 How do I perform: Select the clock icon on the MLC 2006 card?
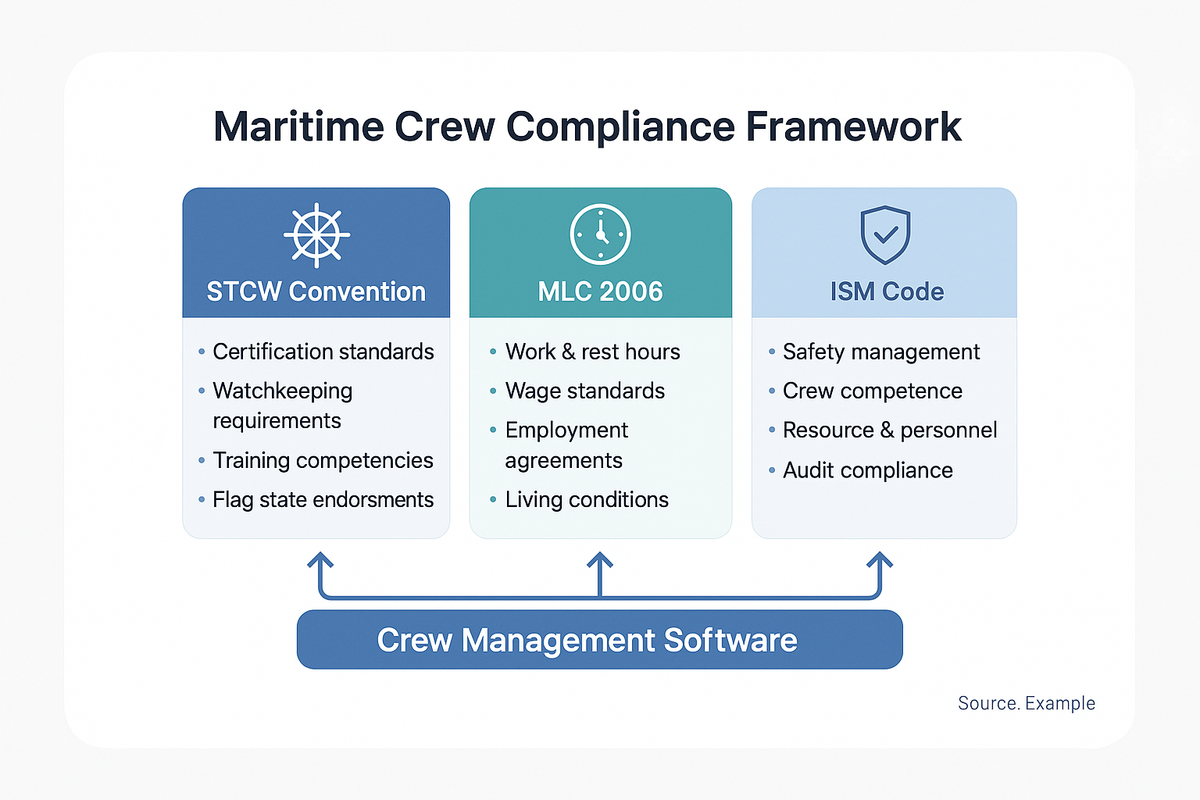[x=600, y=234]
